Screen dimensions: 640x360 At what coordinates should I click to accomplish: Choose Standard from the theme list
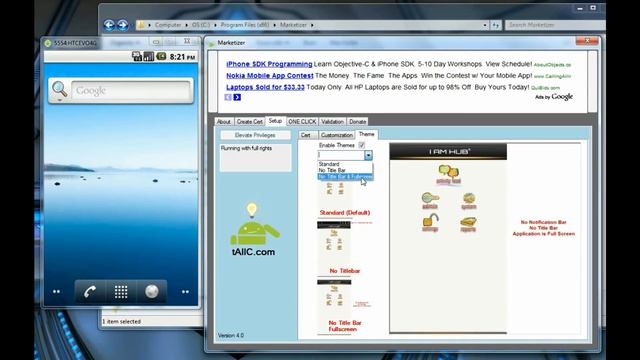[x=345, y=164]
